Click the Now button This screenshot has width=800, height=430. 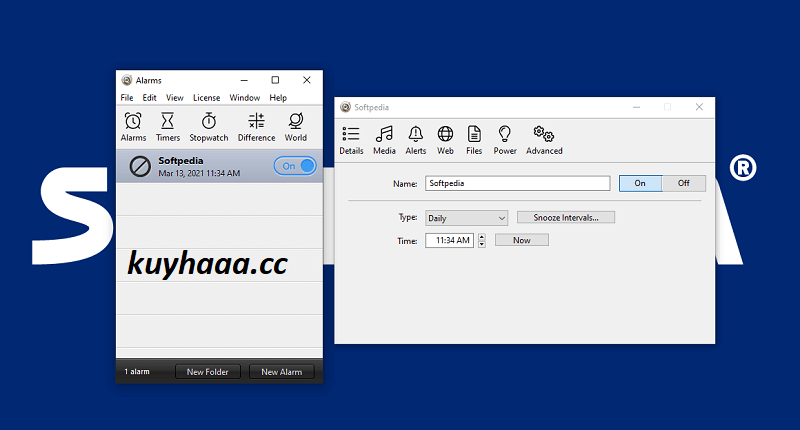(x=521, y=240)
